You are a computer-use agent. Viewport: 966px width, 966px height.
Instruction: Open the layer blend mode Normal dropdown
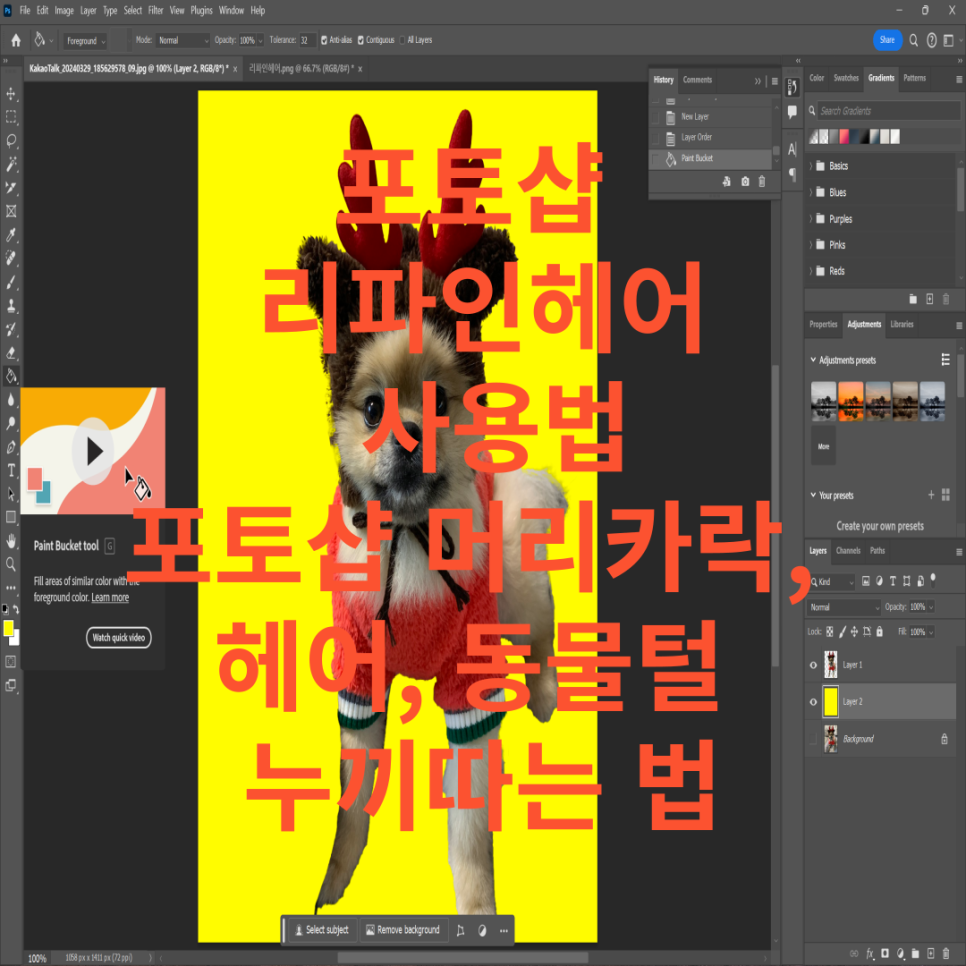pos(844,607)
